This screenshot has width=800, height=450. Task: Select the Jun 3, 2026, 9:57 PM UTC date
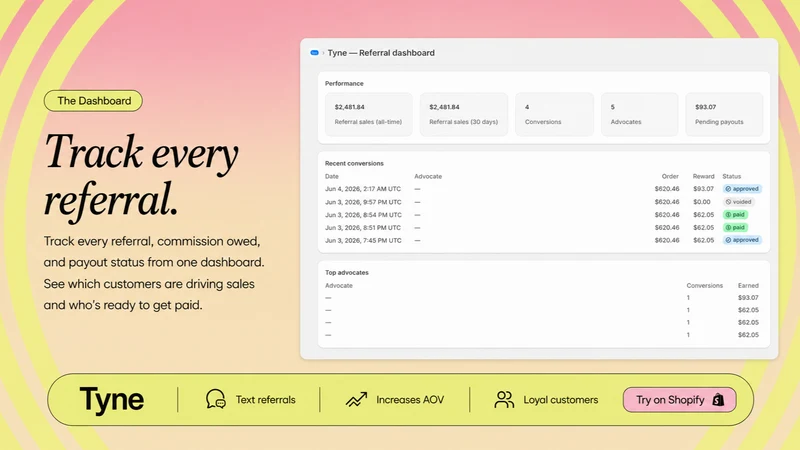[x=363, y=202]
